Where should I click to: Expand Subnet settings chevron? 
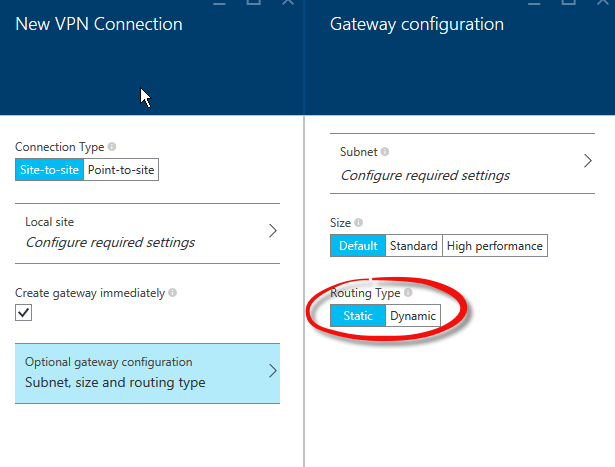(x=588, y=161)
